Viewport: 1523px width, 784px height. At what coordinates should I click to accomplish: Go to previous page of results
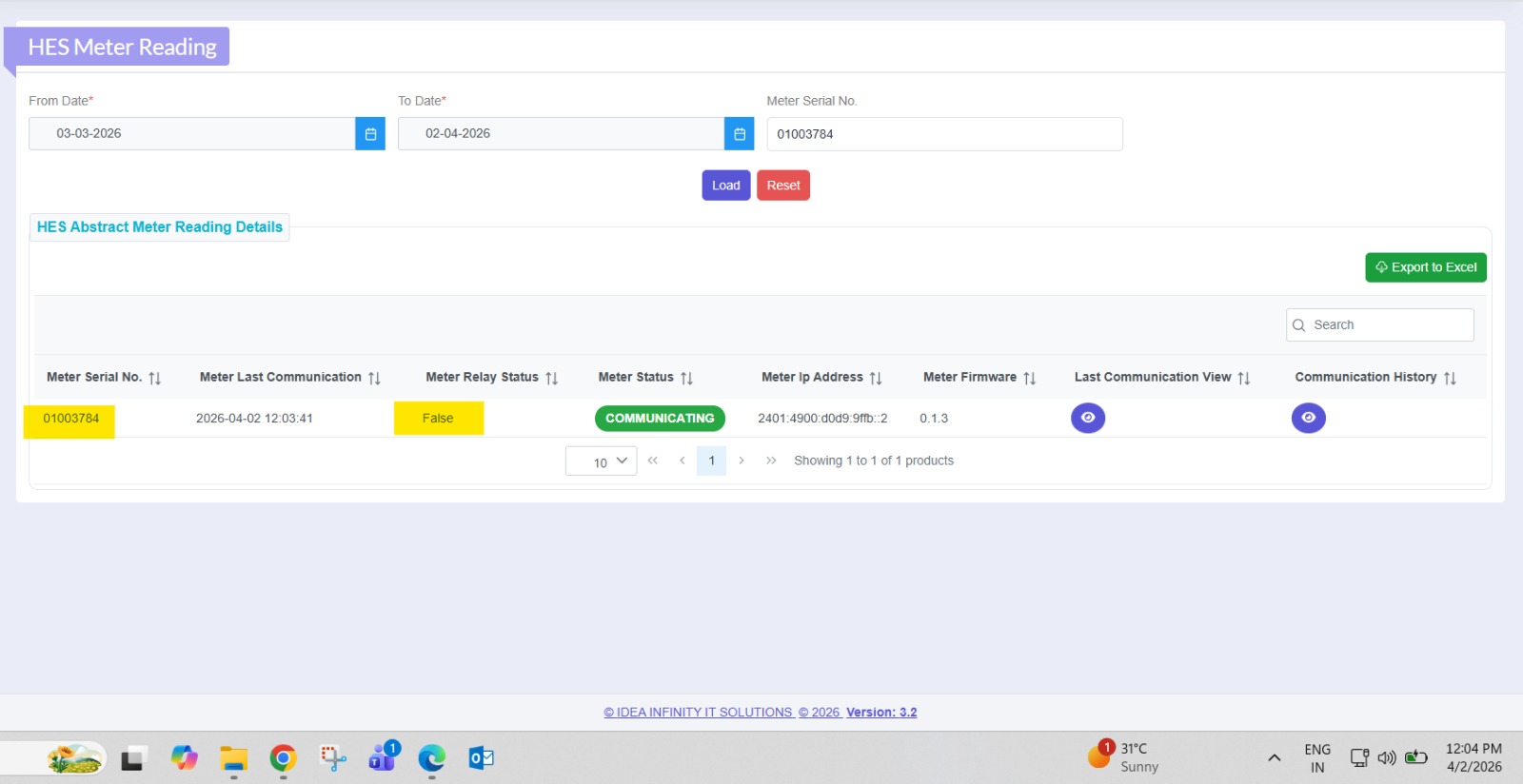tap(682, 461)
